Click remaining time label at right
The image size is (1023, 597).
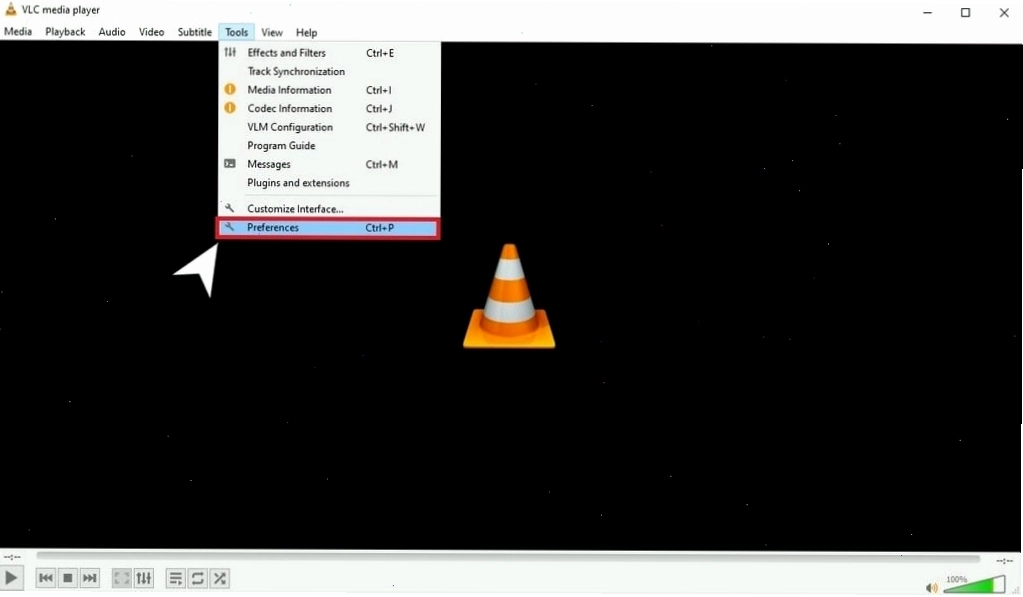(1004, 560)
